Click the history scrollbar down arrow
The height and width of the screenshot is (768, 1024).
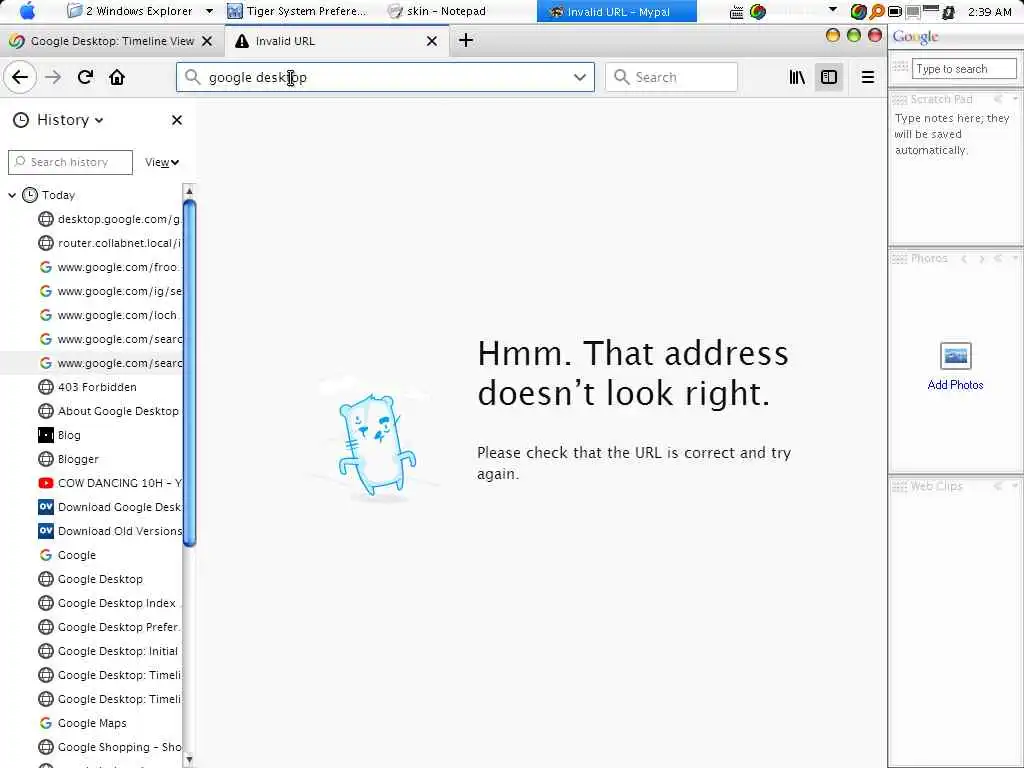(189, 760)
